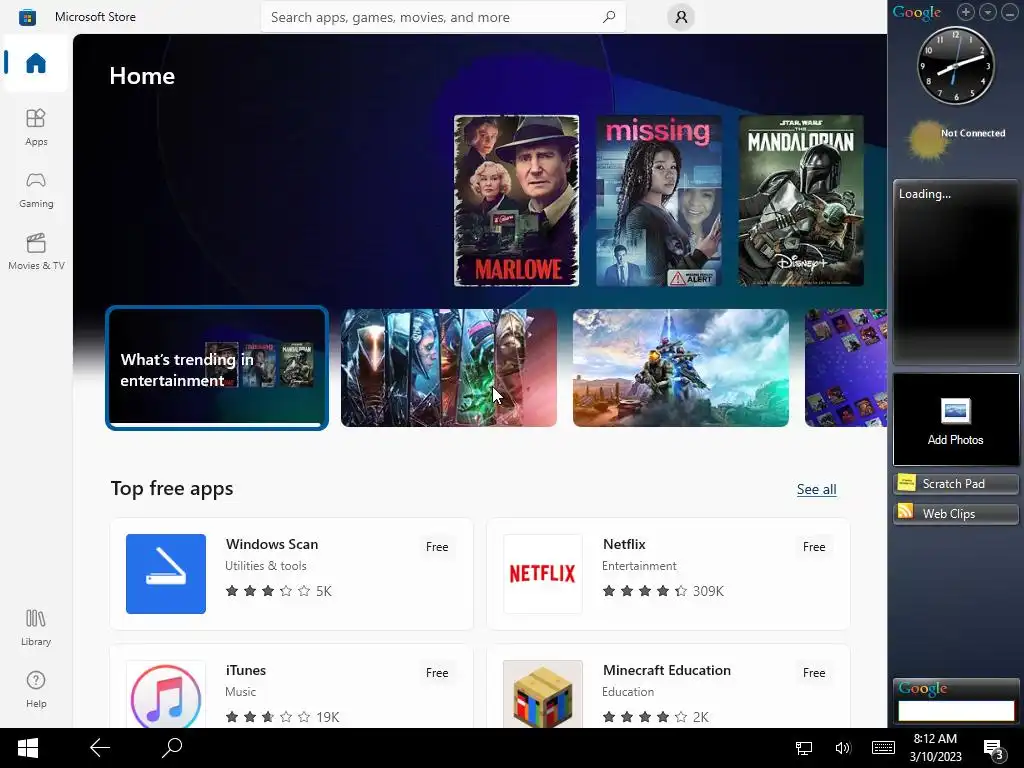Image resolution: width=1024 pixels, height=768 pixels.
Task: Open the Windows Scan app title
Action: pyautogui.click(x=272, y=544)
